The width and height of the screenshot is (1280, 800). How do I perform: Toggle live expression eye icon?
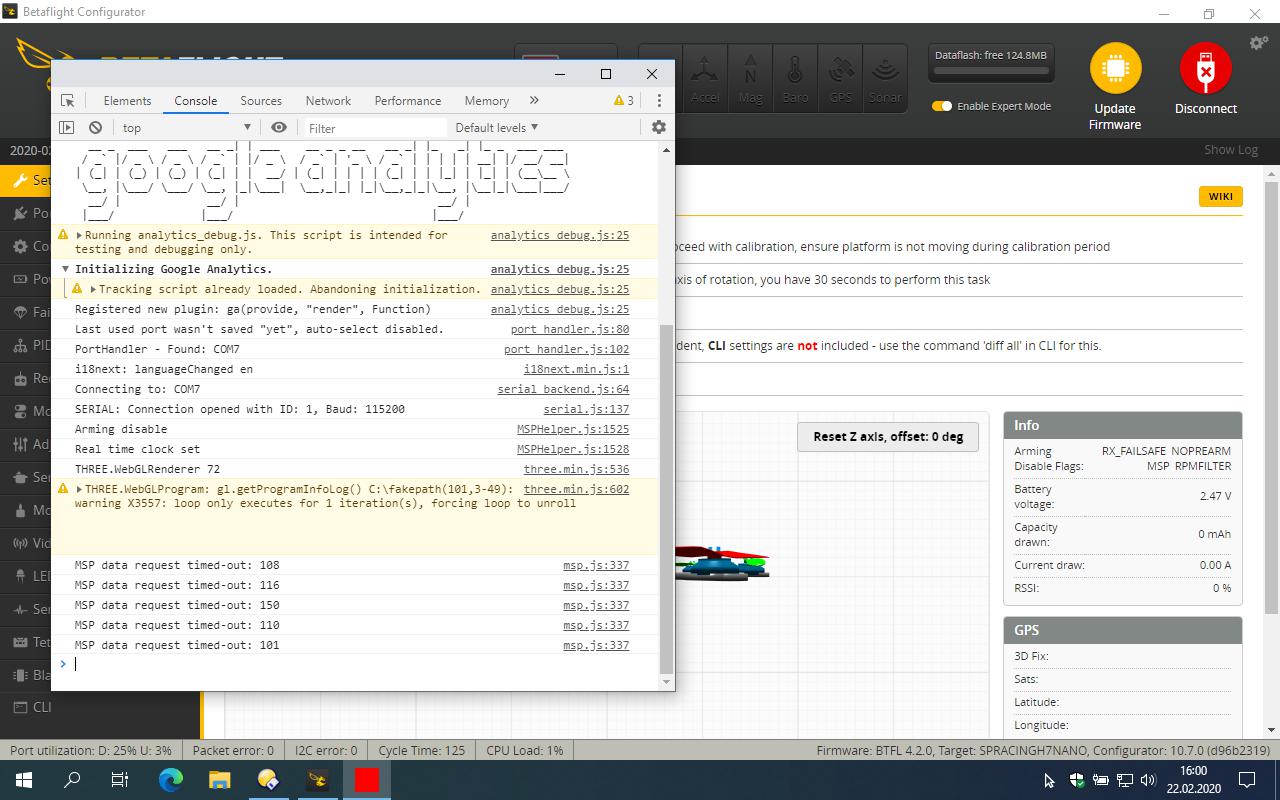pos(279,127)
